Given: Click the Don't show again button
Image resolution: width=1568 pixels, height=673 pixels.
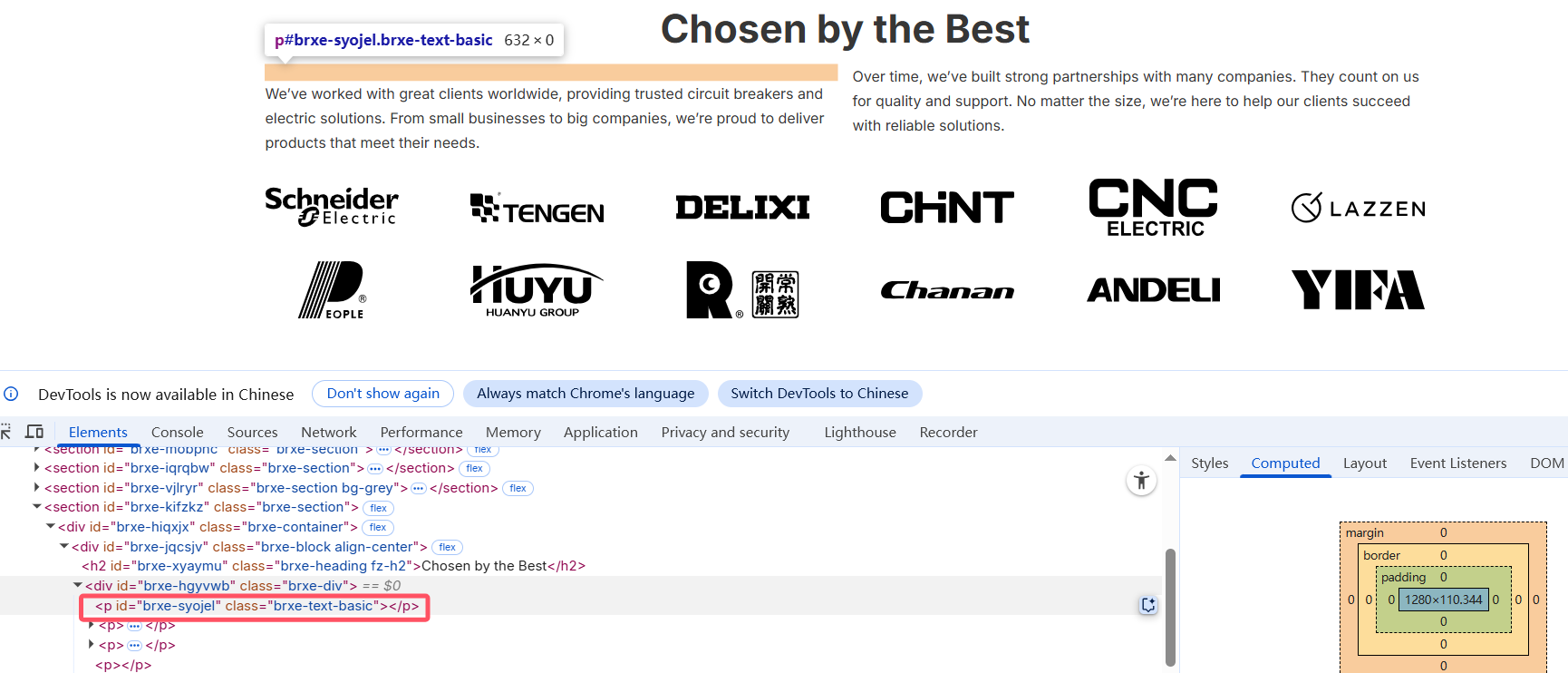Looking at the screenshot, I should coord(382,394).
